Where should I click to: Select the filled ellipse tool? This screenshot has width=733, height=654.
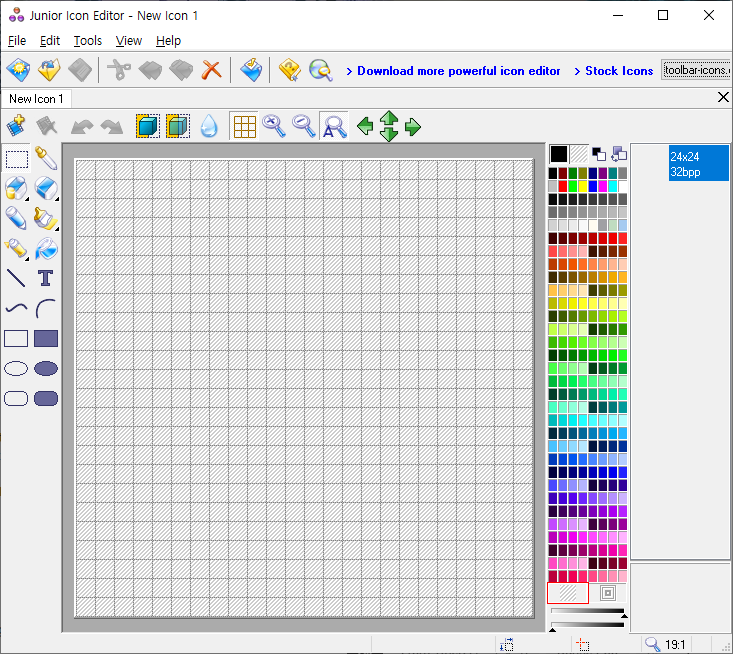[x=46, y=368]
